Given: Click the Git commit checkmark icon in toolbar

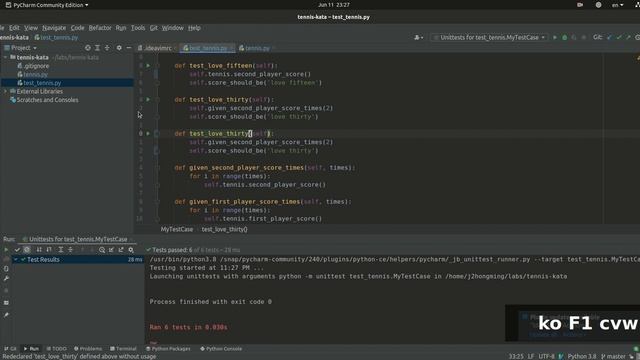Looking at the screenshot, I should pyautogui.click(x=619, y=37).
